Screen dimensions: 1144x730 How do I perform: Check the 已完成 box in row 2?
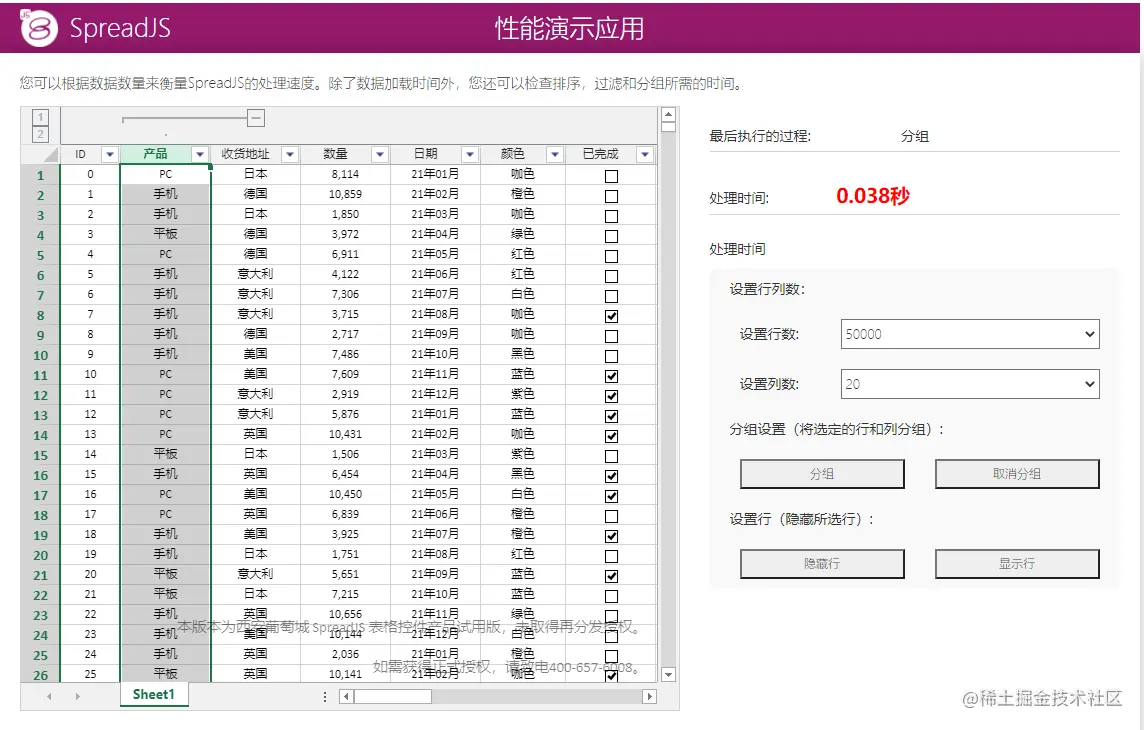pos(611,196)
